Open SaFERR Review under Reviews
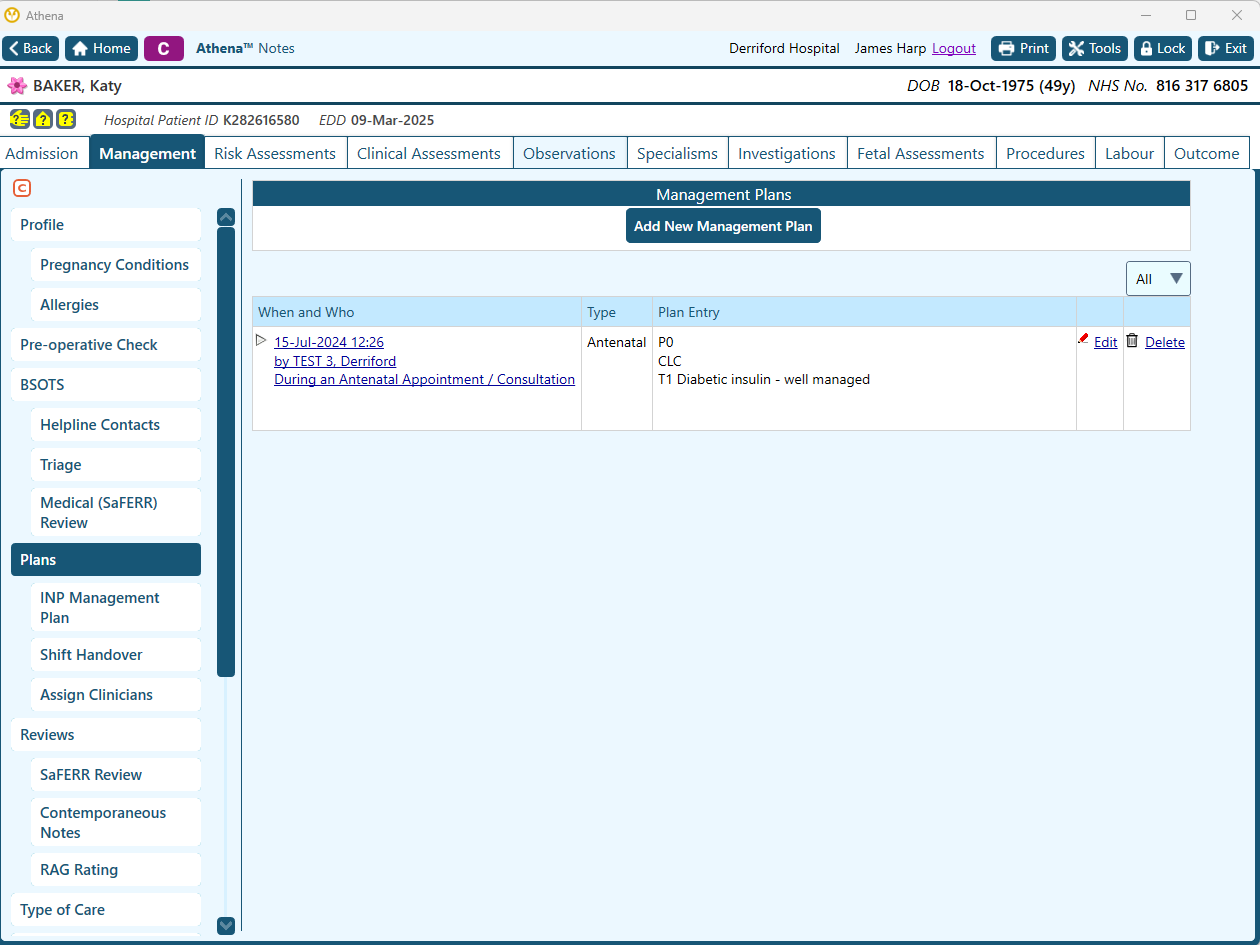Screen dimensions: 1260x945 click(x=116, y=775)
